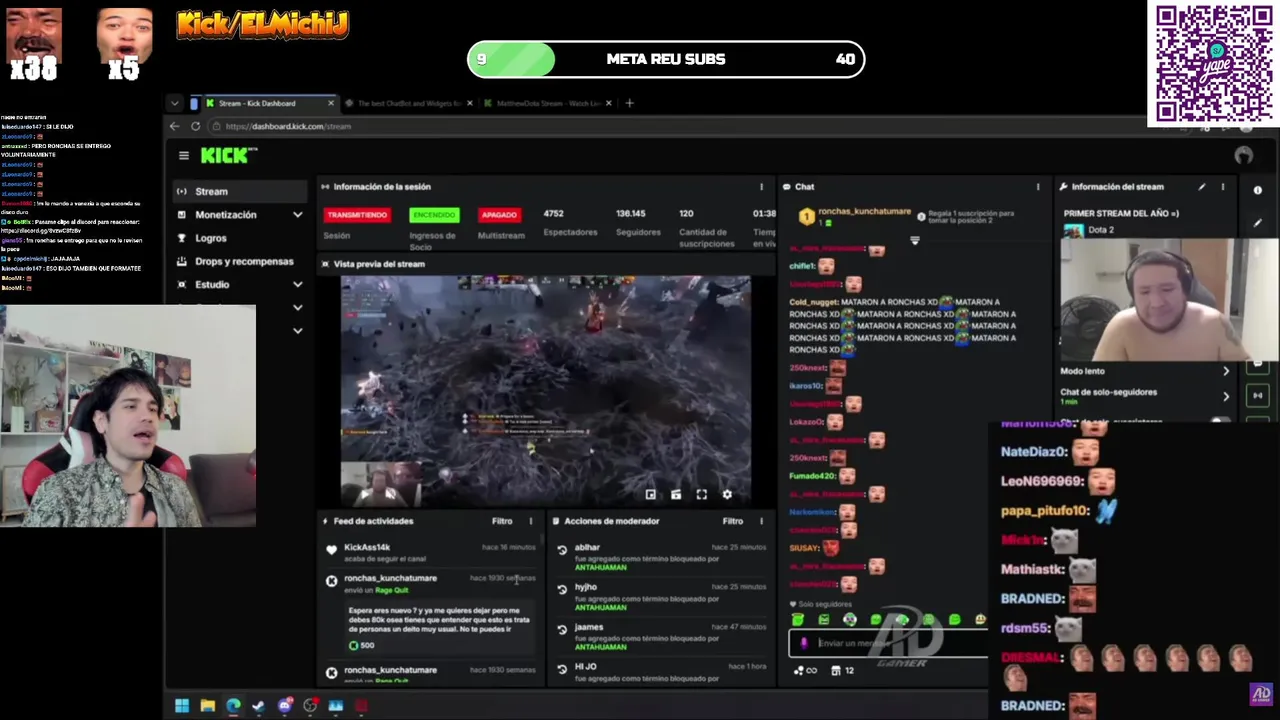1280x720 pixels.
Task: Click the Yape QR code
Action: pyautogui.click(x=1214, y=64)
